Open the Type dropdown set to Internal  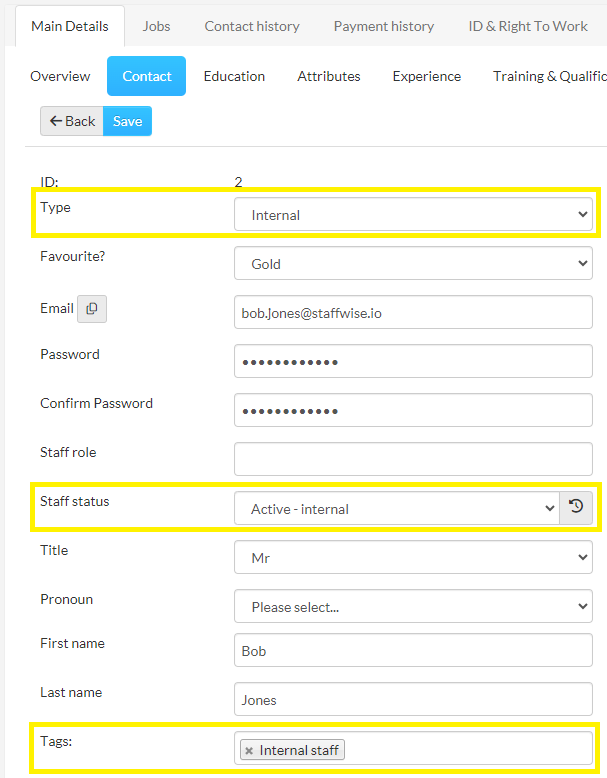click(x=413, y=214)
